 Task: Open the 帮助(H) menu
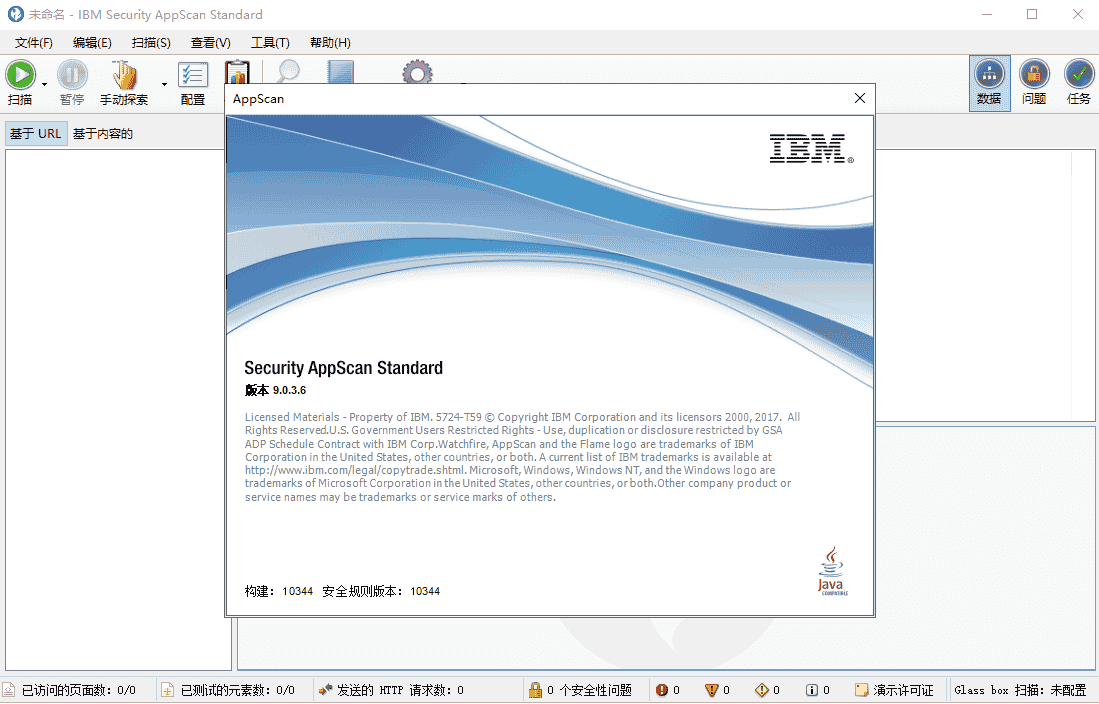(x=331, y=42)
